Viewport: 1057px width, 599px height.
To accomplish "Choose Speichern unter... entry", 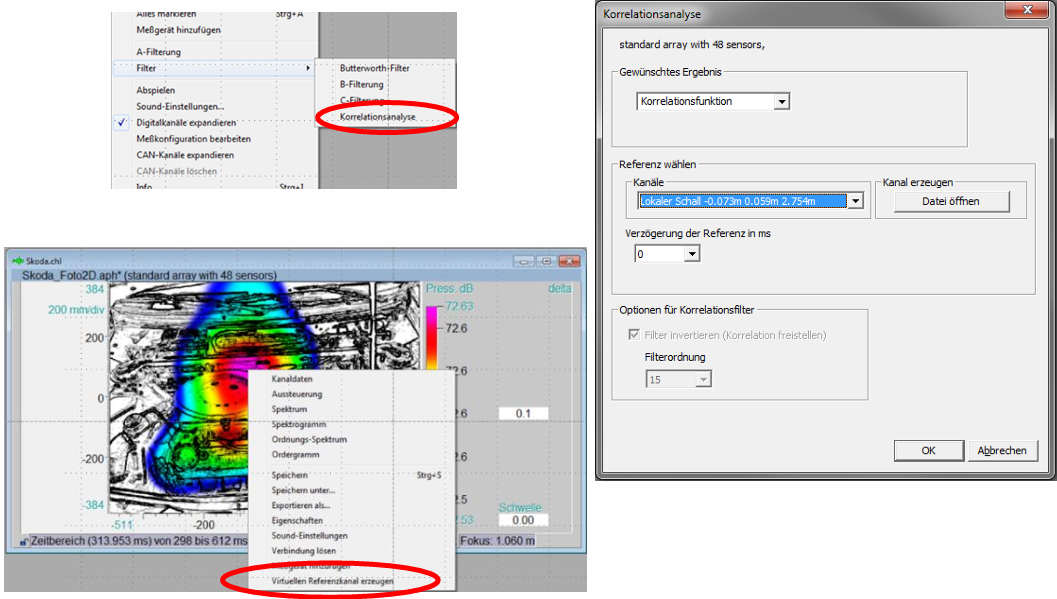I will [303, 491].
